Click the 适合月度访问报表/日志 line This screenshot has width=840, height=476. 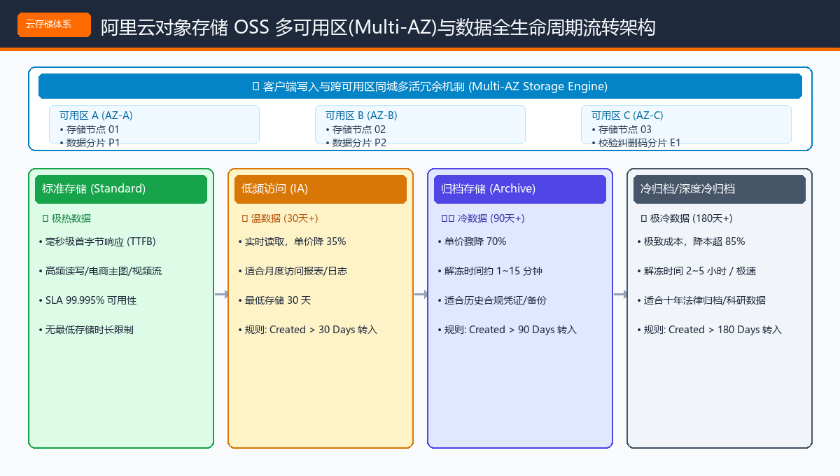point(292,271)
